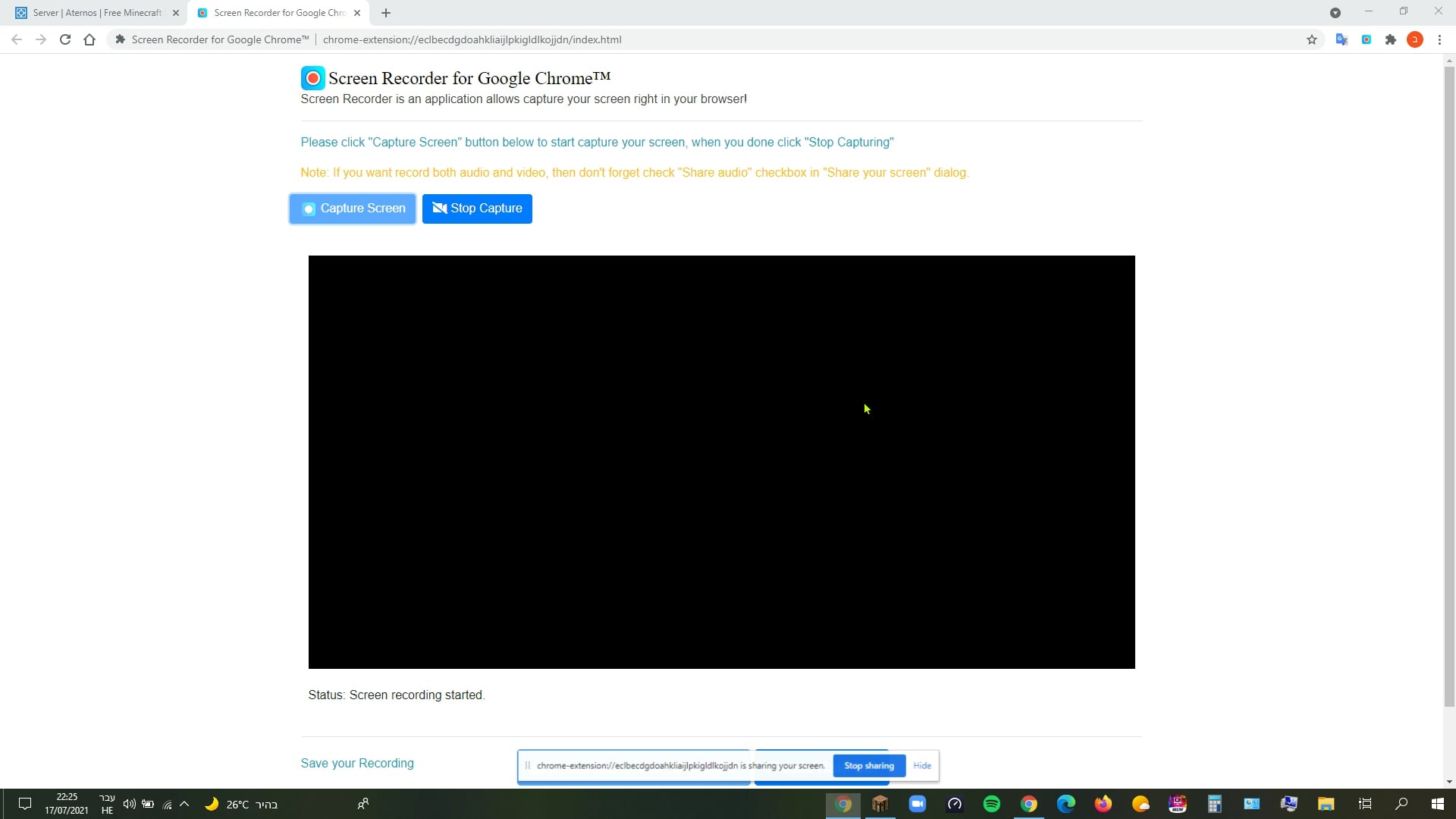
Task: Open Zoom from the taskbar
Action: click(x=917, y=804)
